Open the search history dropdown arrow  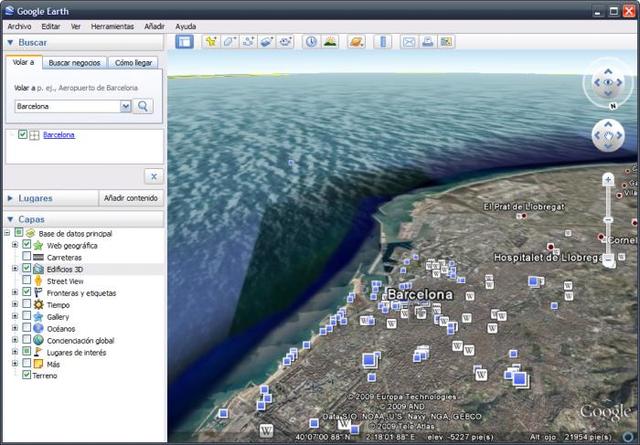tap(125, 106)
